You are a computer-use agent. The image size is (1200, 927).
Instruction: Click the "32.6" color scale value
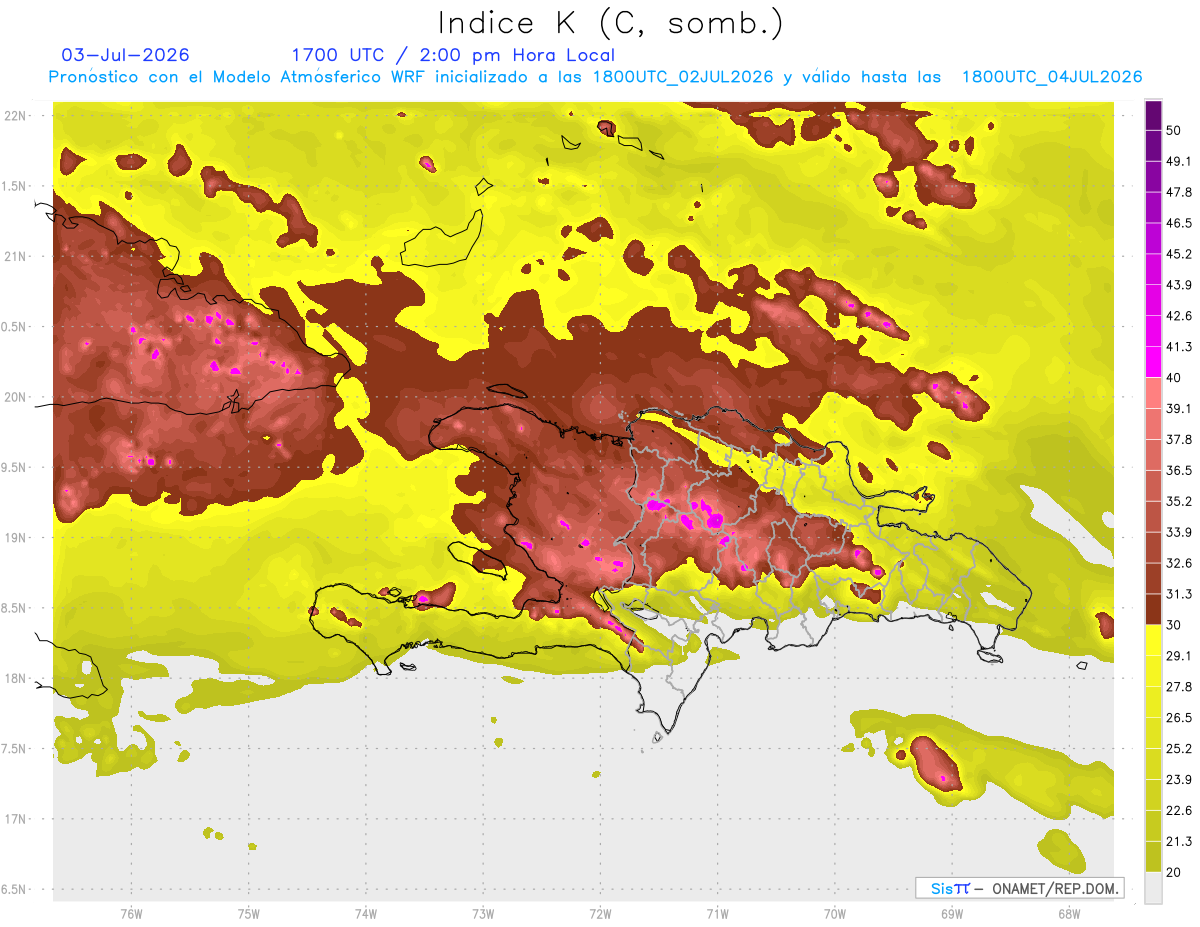(x=1179, y=563)
